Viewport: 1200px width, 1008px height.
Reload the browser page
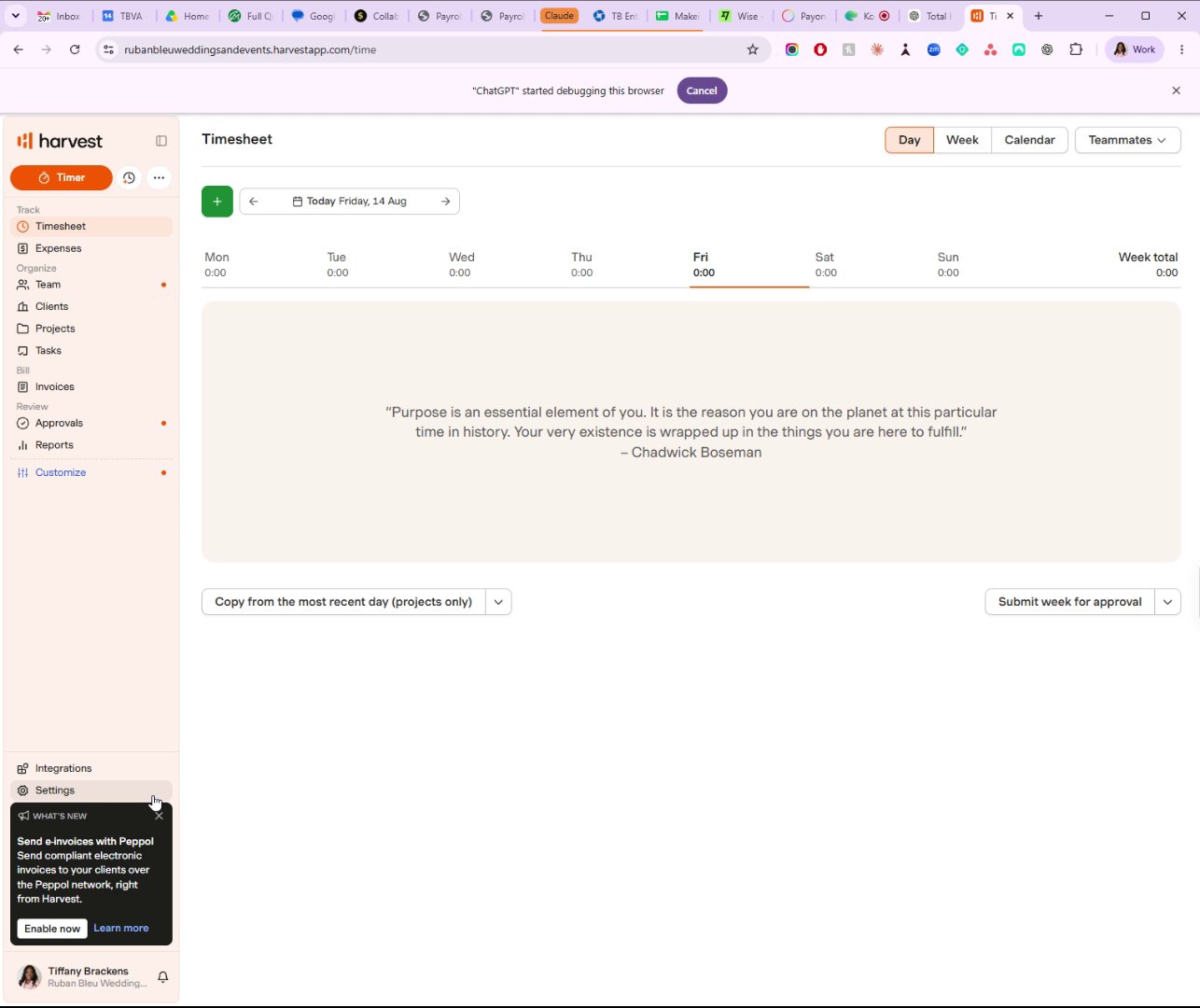tap(75, 49)
